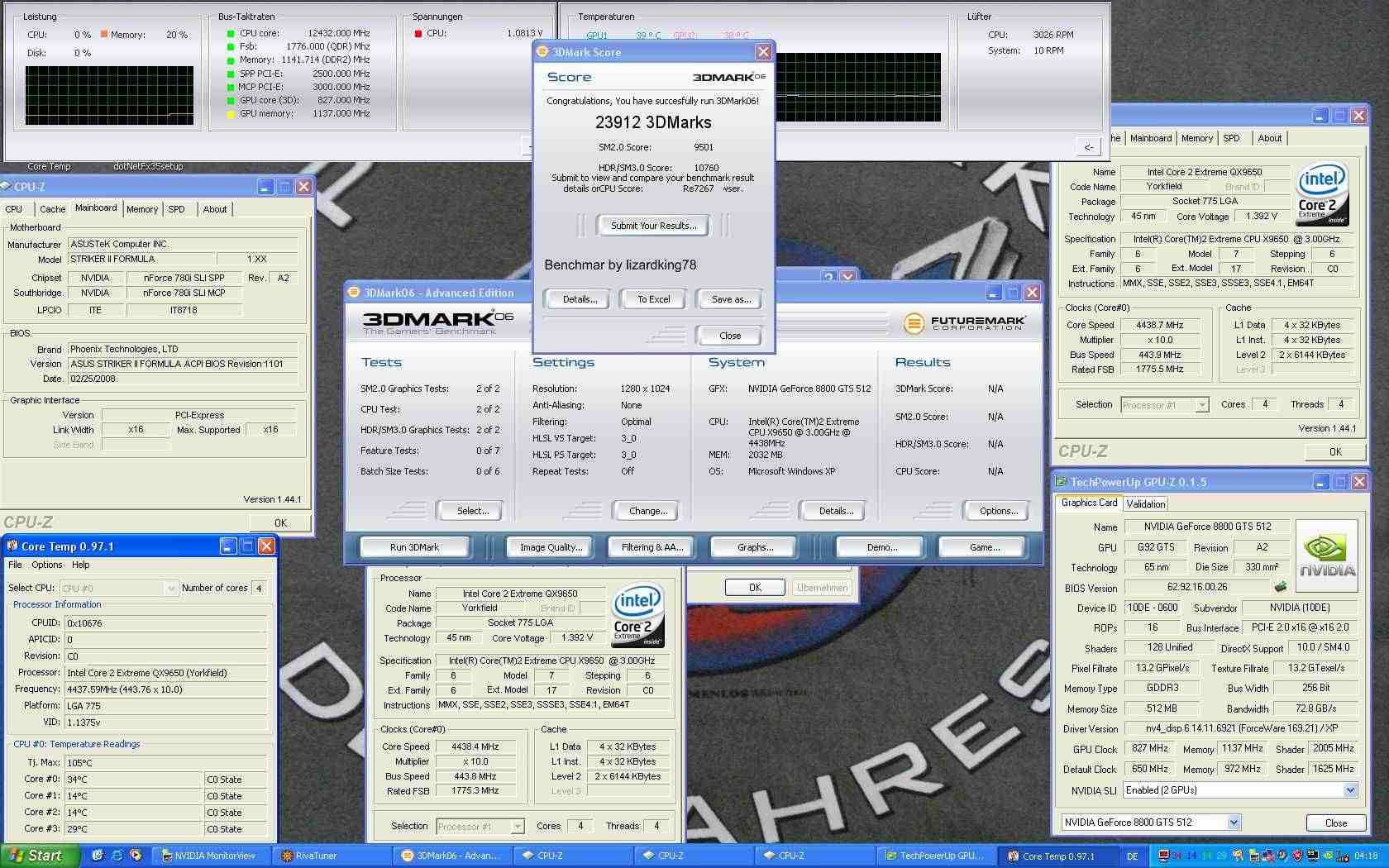This screenshot has width=1389, height=868.
Task: Click the GPU-Z title bar icon
Action: [x=1061, y=481]
